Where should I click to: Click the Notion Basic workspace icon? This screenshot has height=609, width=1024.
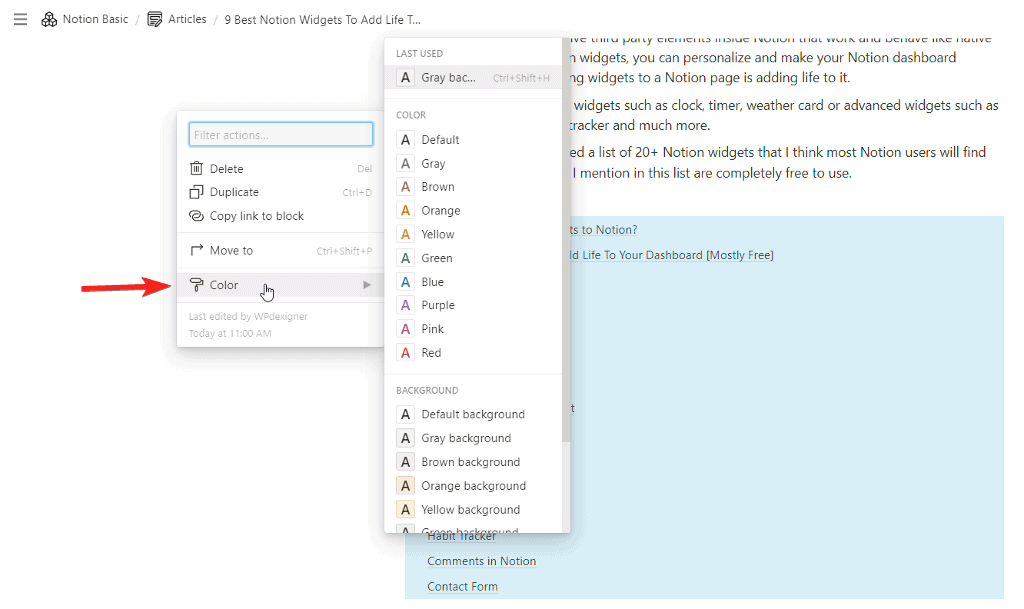(x=49, y=18)
